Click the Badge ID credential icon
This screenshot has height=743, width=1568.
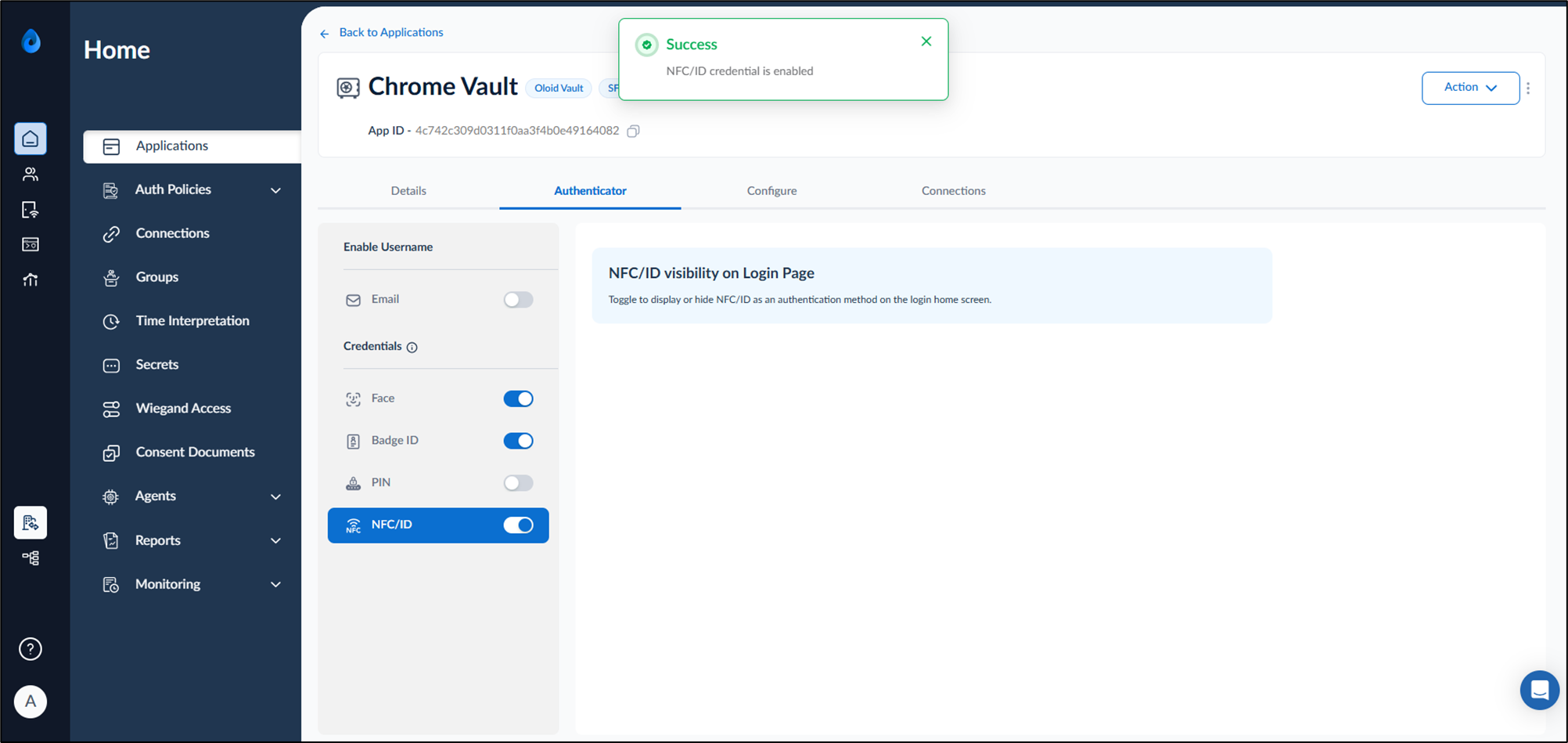coord(354,442)
